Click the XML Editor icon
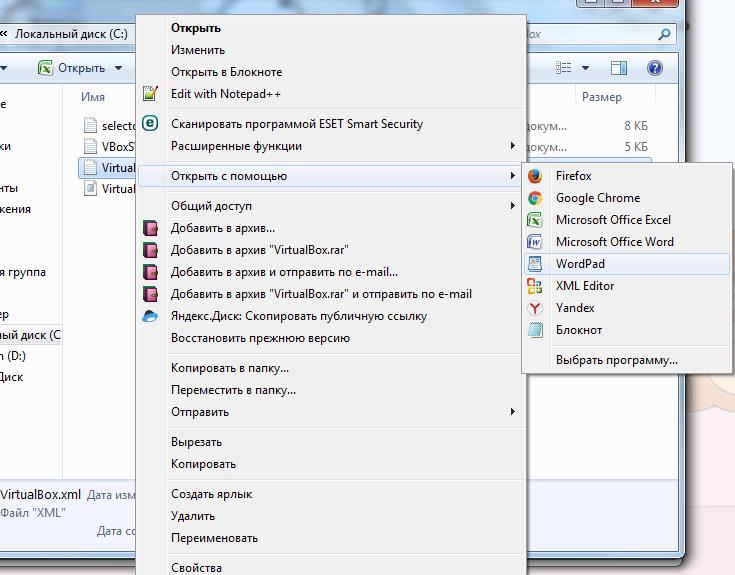Viewport: 735px width, 575px height. [535, 286]
